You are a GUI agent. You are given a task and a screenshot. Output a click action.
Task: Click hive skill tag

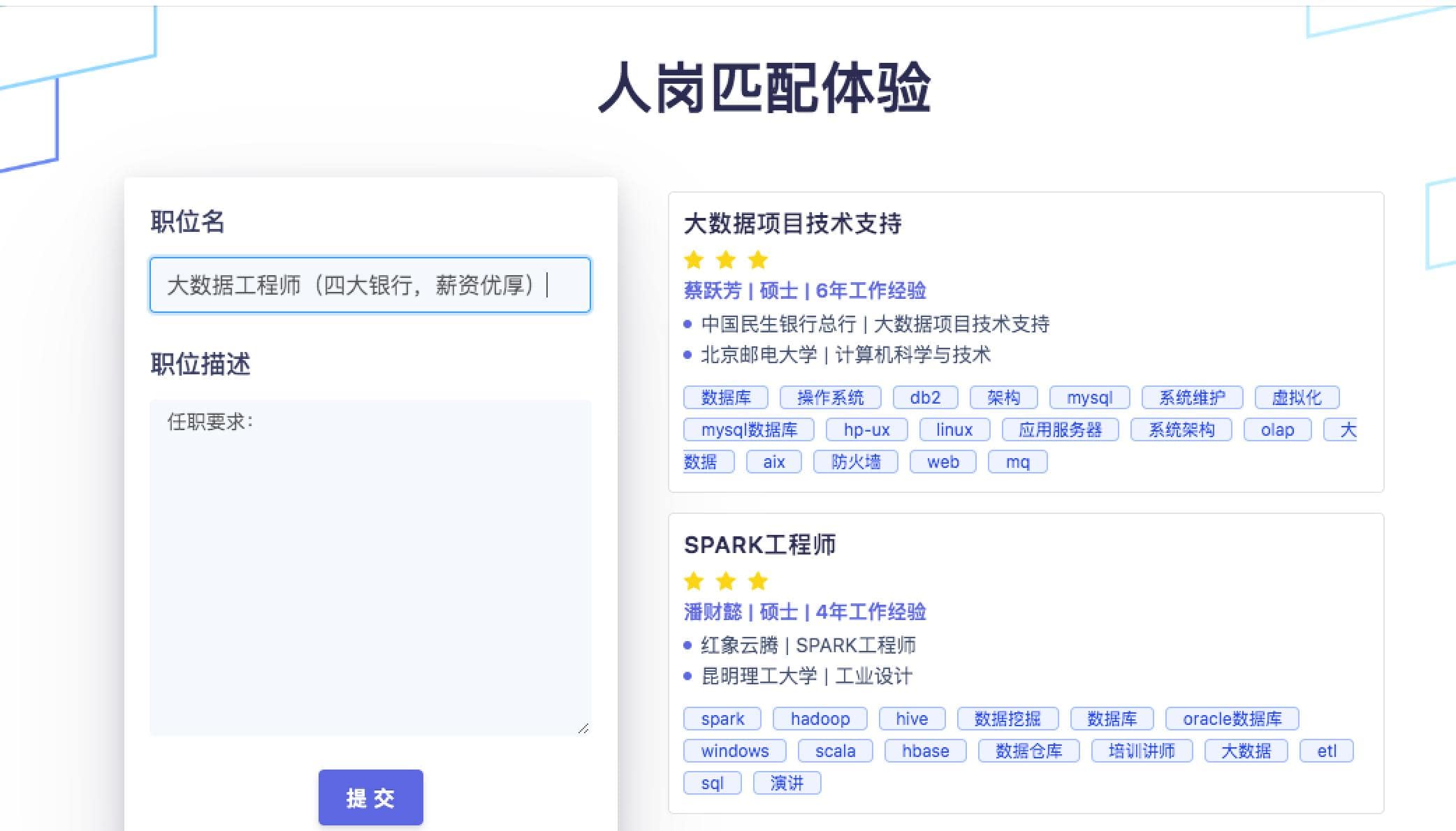pyautogui.click(x=910, y=718)
